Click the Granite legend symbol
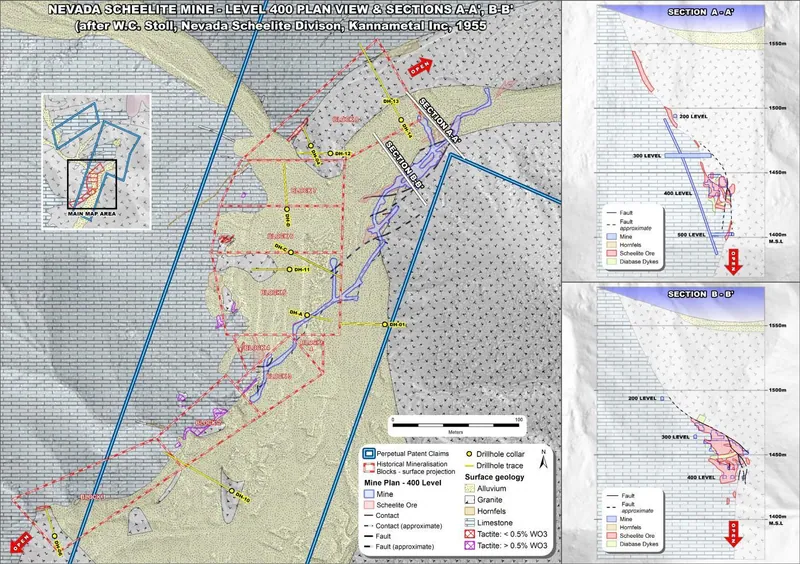800x564 pixels. click(469, 500)
